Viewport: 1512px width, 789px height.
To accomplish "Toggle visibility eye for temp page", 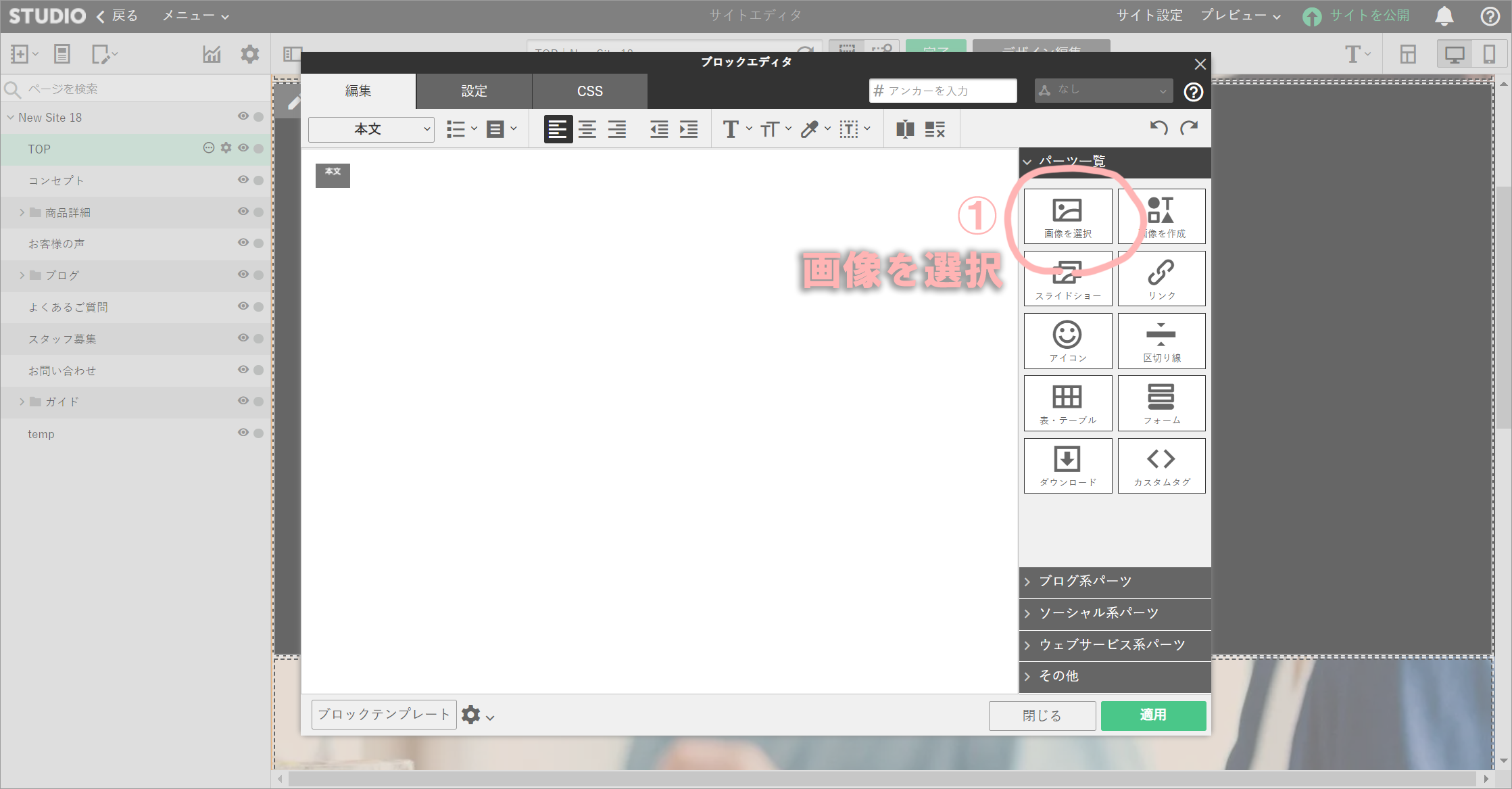I will coord(243,433).
